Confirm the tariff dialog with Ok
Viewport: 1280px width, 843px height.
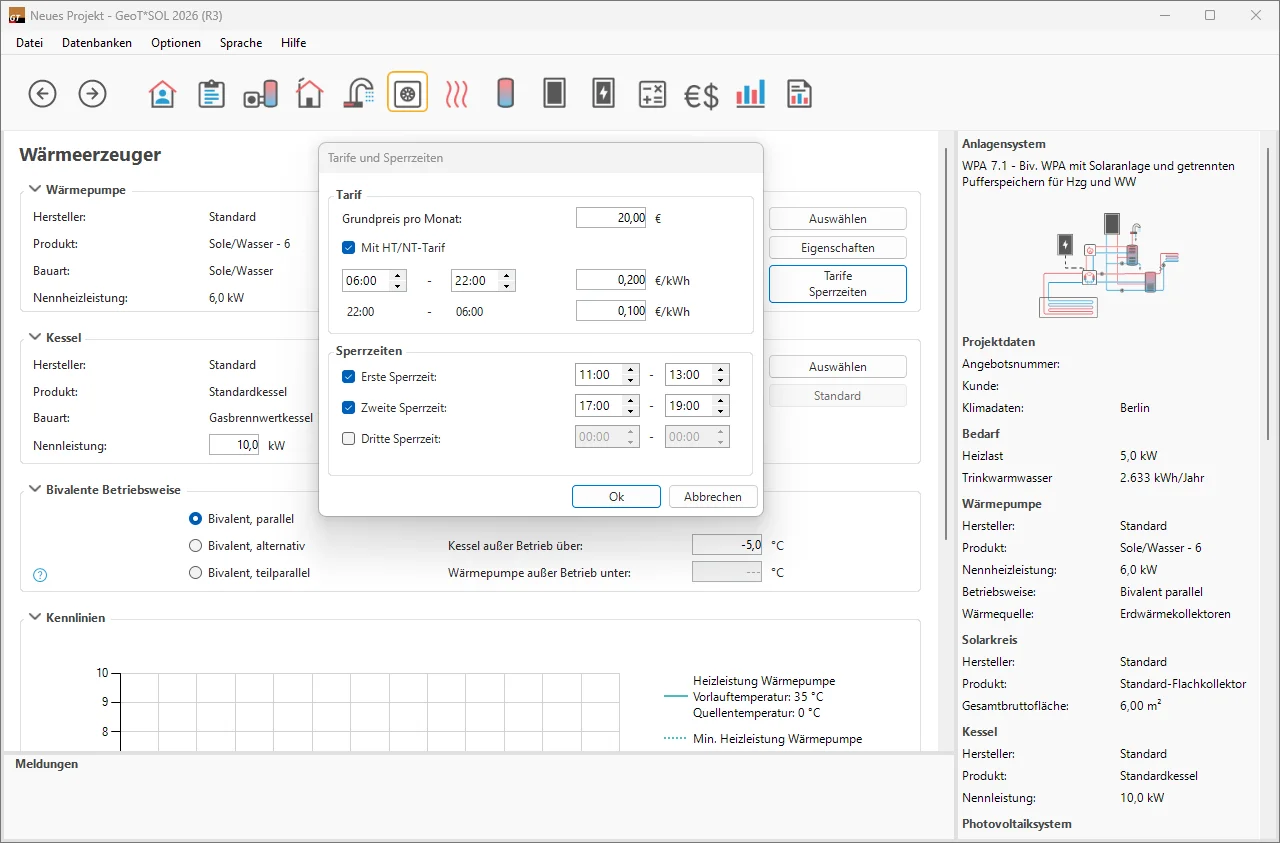(616, 497)
